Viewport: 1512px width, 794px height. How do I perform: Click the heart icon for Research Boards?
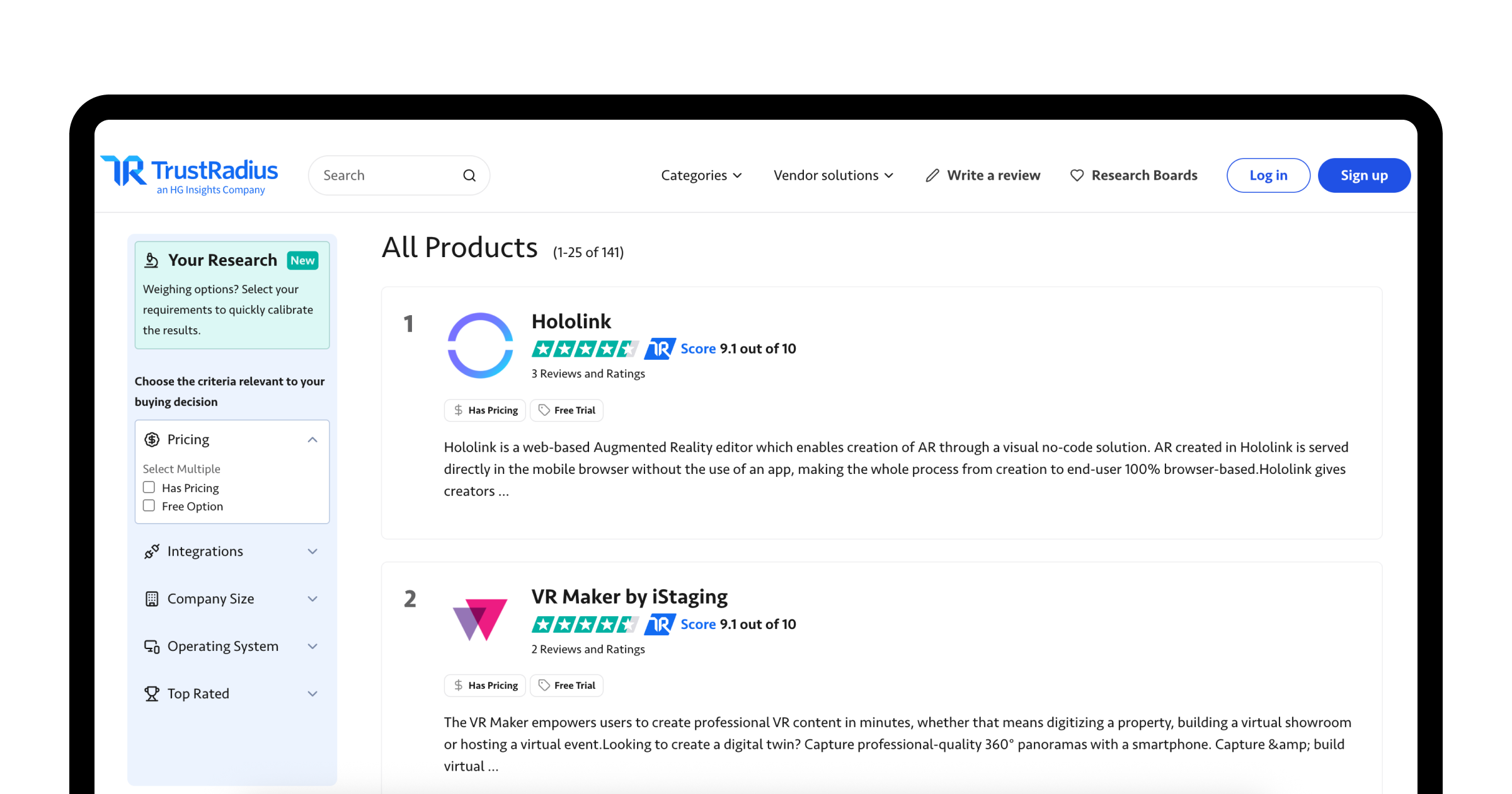(1077, 175)
